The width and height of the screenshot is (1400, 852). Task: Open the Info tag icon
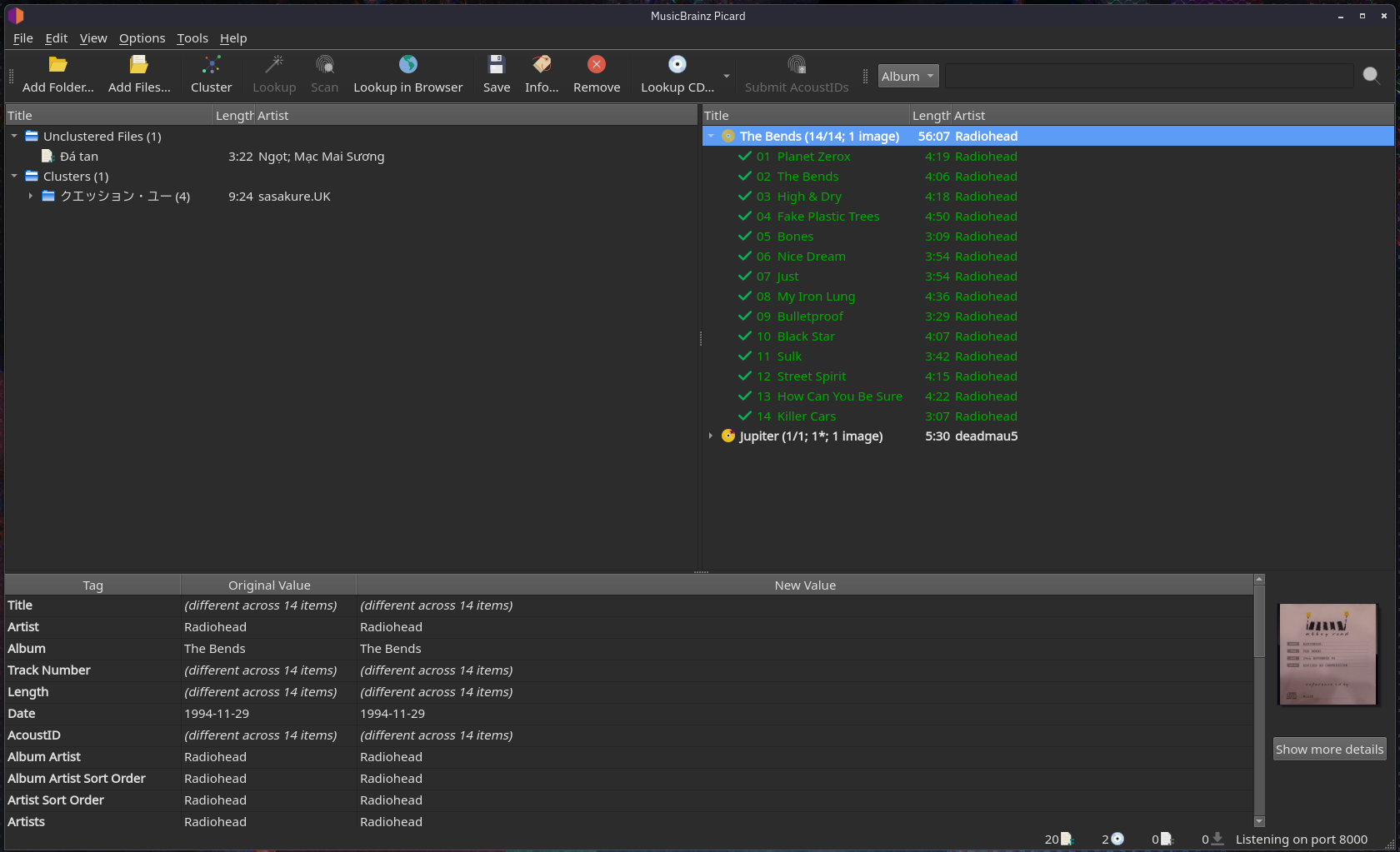point(542,65)
